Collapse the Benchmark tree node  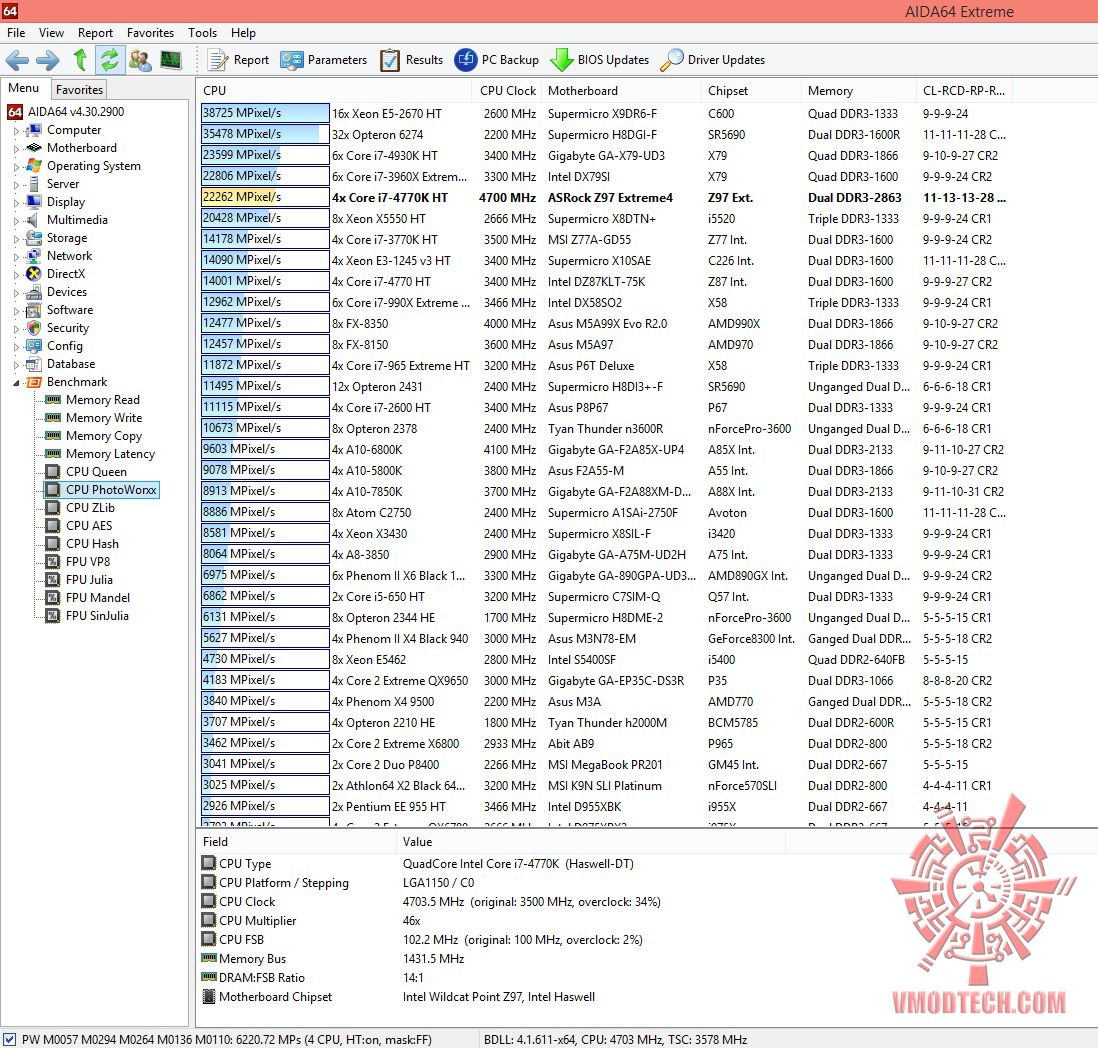[16, 382]
